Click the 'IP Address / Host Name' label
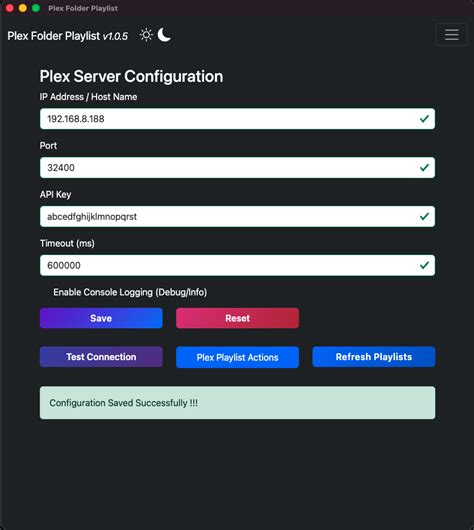The image size is (474, 530). pos(88,97)
